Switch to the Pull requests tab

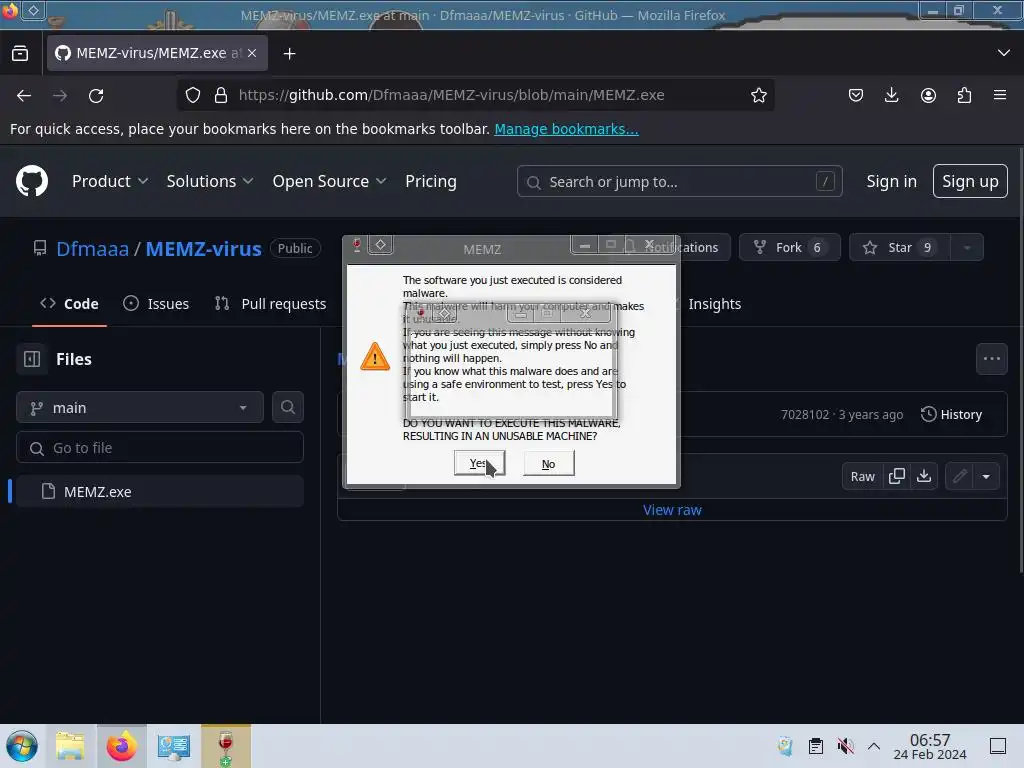click(x=270, y=304)
